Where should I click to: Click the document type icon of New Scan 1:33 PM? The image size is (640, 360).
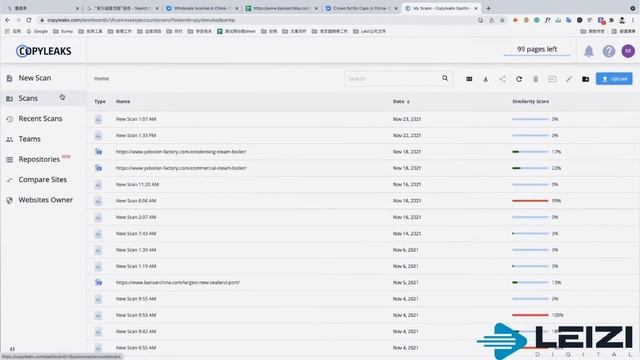pos(98,136)
